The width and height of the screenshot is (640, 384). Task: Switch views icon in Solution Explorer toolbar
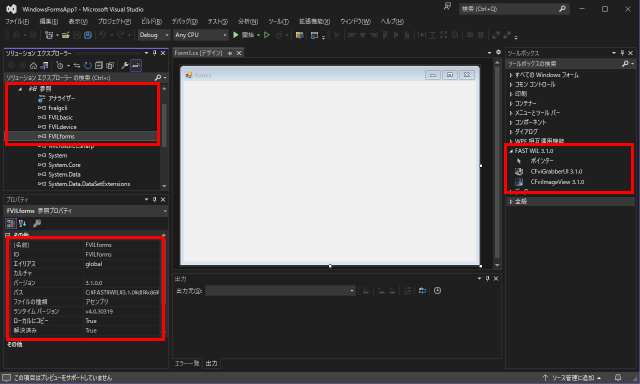point(44,65)
